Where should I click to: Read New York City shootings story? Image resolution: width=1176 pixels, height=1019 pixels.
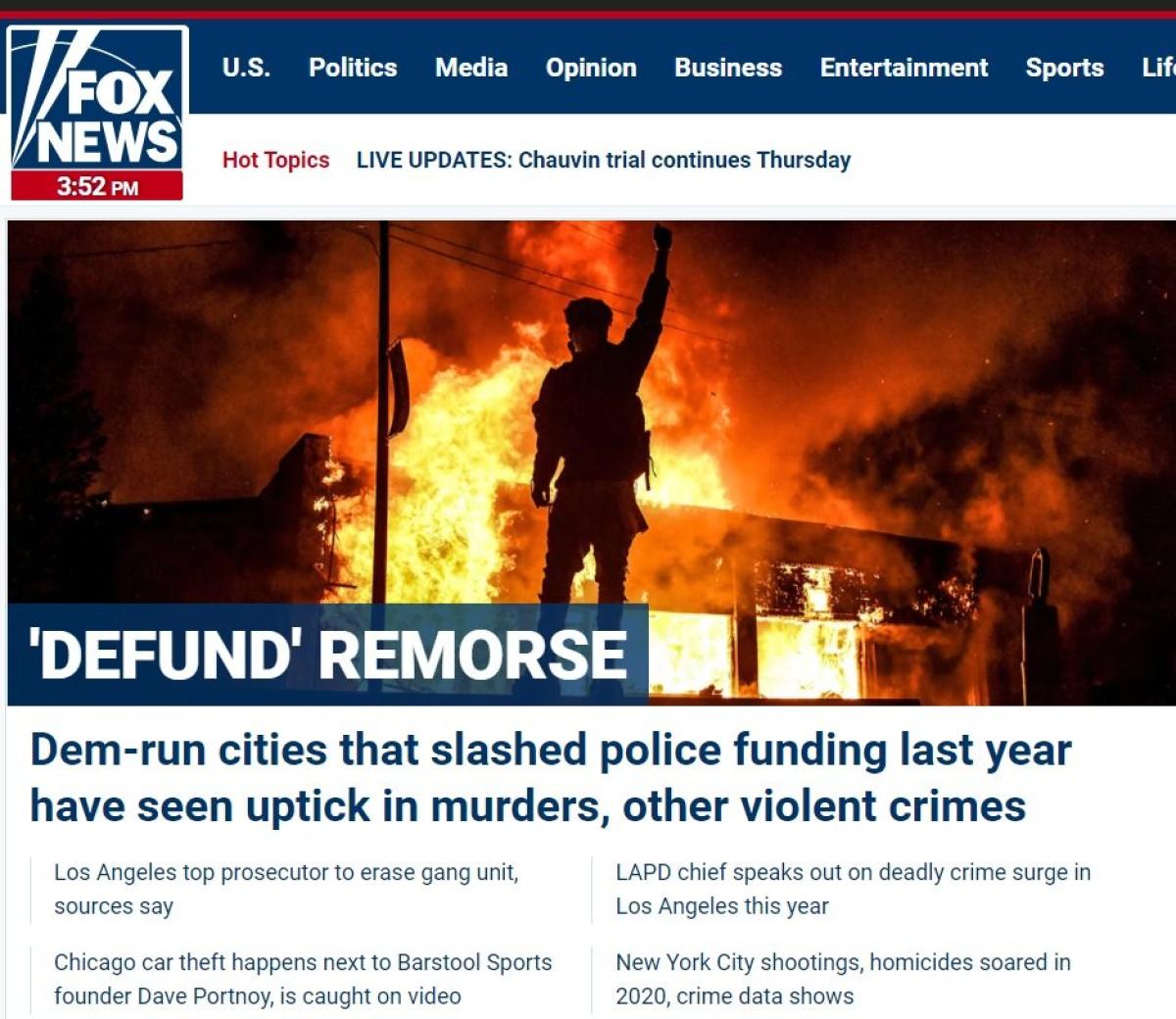click(x=843, y=979)
